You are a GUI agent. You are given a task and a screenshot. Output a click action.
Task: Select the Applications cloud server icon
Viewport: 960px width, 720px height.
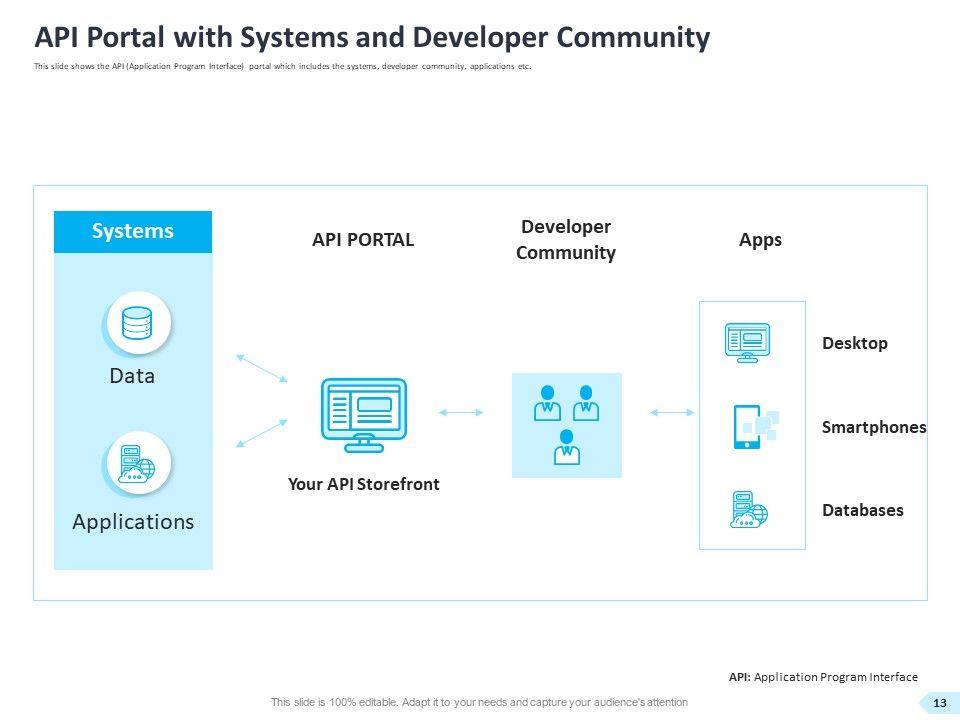tap(138, 463)
